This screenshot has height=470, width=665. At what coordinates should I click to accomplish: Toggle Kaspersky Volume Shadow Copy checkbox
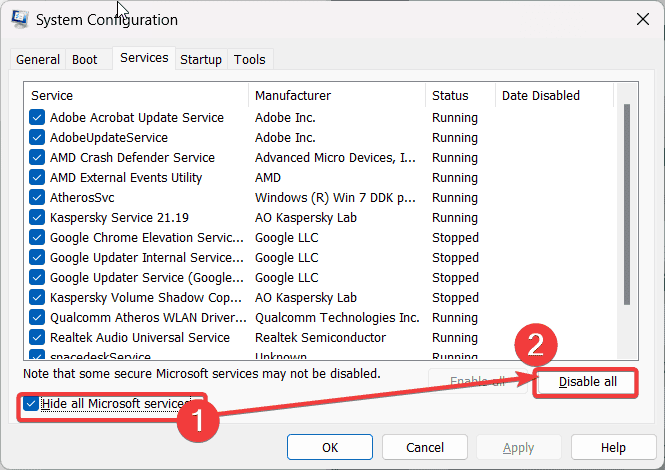[x=37, y=297]
